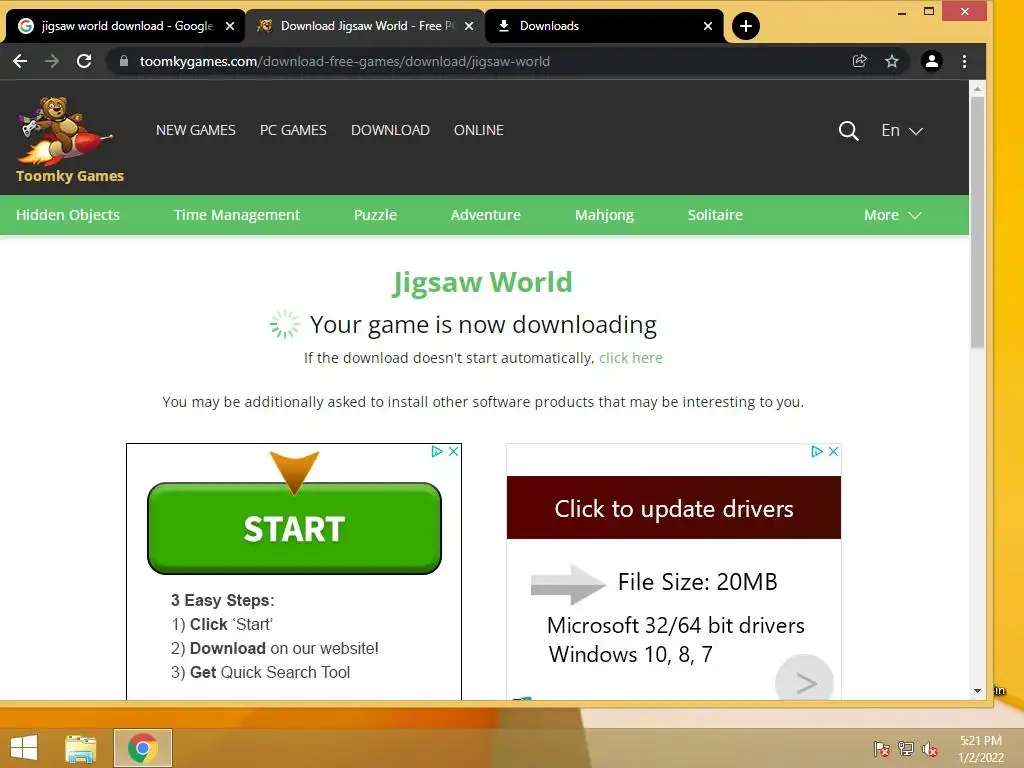Open Action Center flag tray icon
Viewport: 1024px width, 768px height.
point(882,749)
